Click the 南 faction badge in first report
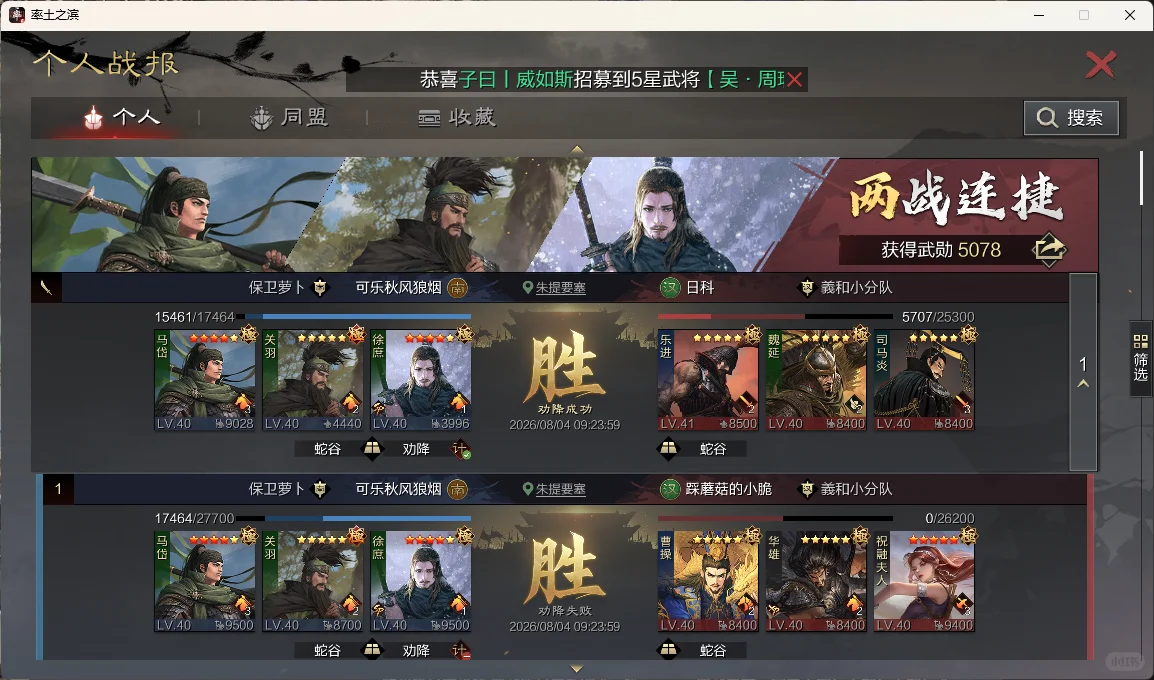The image size is (1154, 680). (458, 288)
